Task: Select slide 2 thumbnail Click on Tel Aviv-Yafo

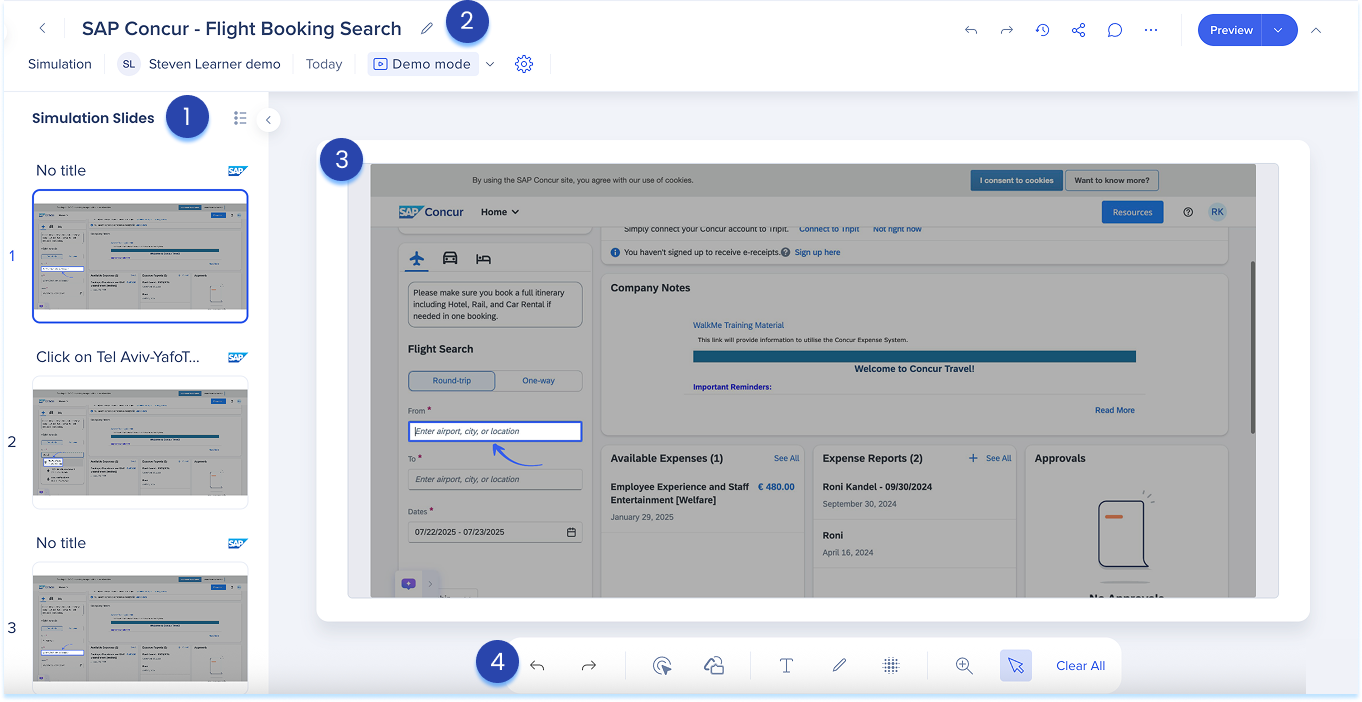Action: [140, 442]
